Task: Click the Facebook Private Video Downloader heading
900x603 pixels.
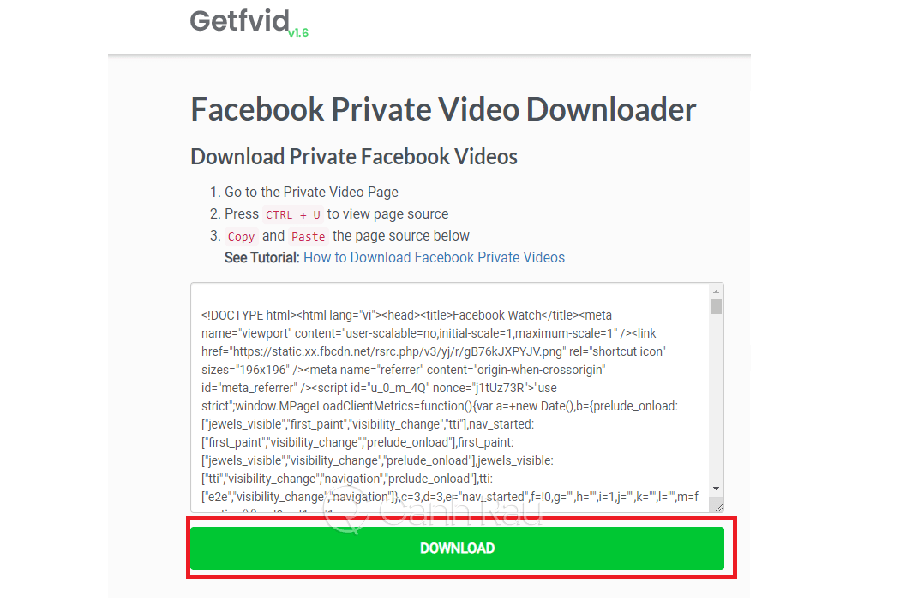Action: (443, 110)
